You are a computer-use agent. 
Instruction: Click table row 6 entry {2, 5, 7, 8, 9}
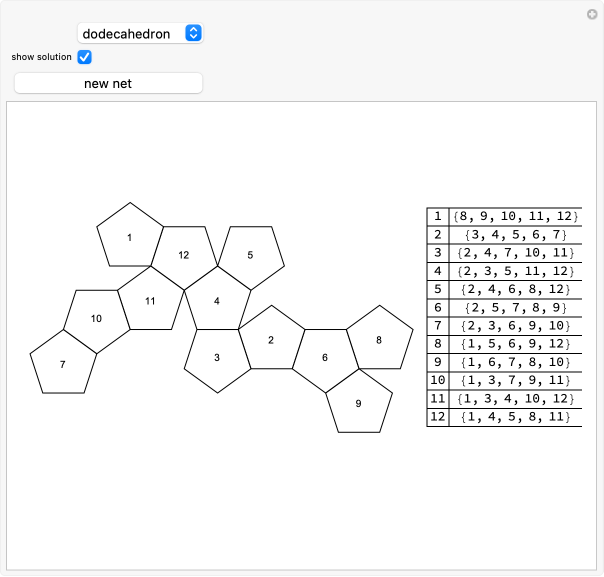point(514,308)
